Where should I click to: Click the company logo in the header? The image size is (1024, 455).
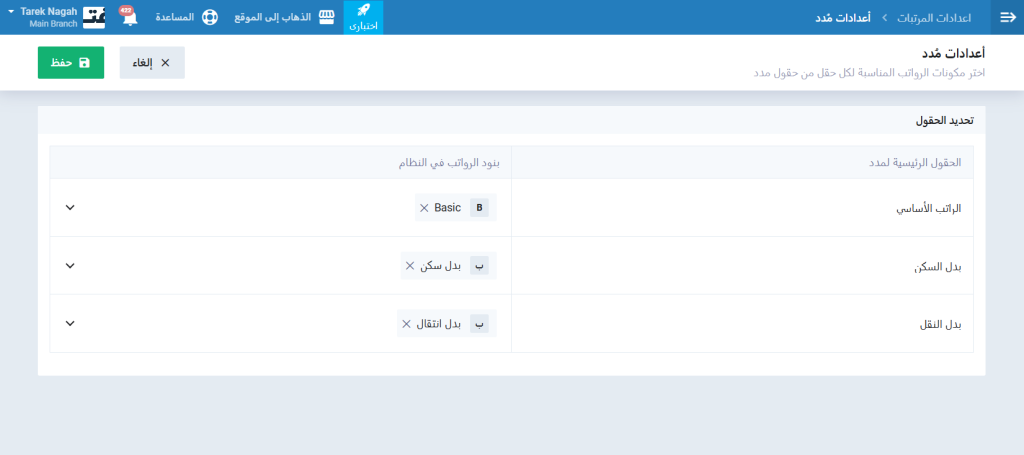(93, 17)
